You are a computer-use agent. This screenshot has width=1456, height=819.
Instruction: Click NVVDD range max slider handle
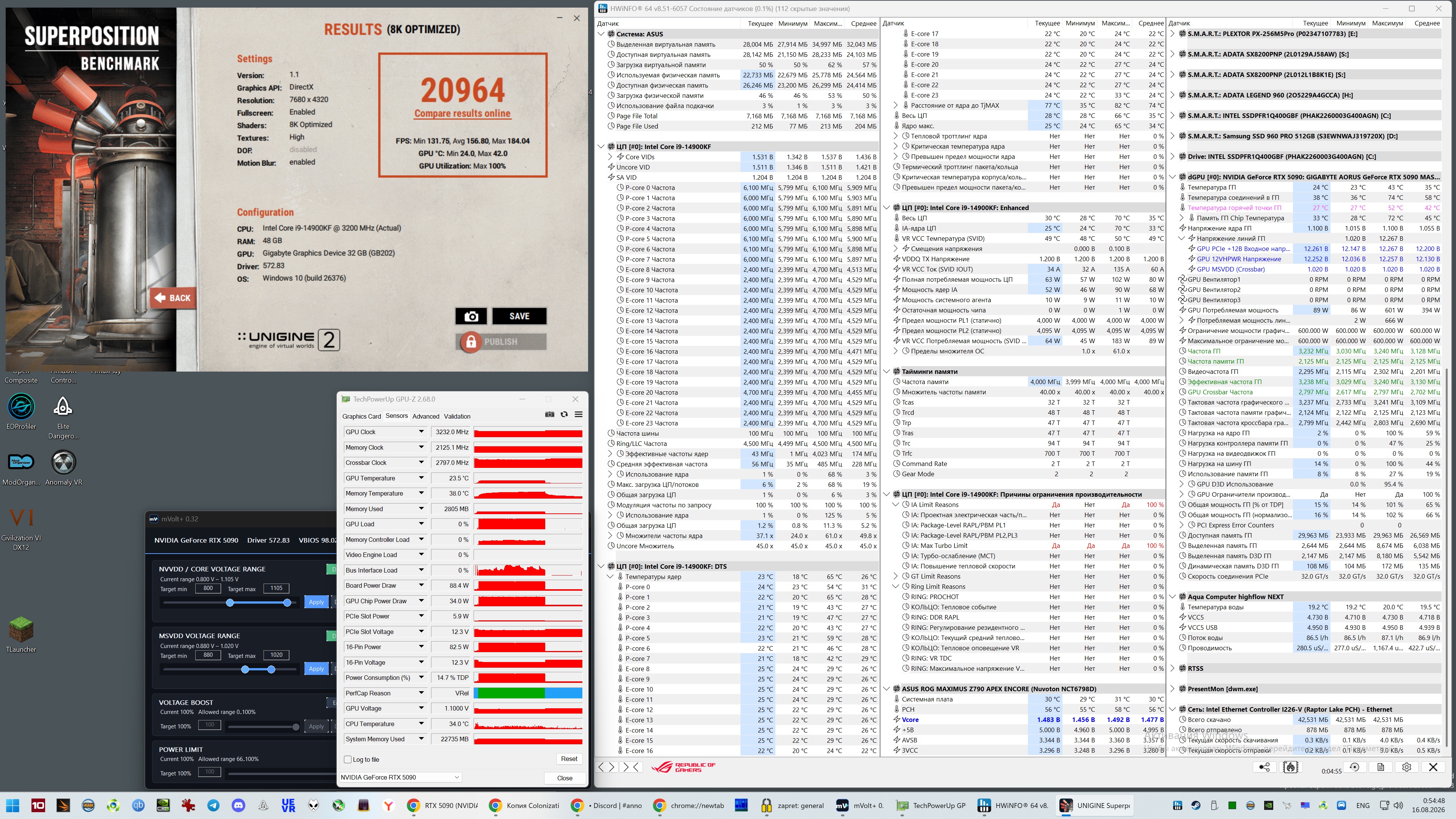[x=287, y=602]
